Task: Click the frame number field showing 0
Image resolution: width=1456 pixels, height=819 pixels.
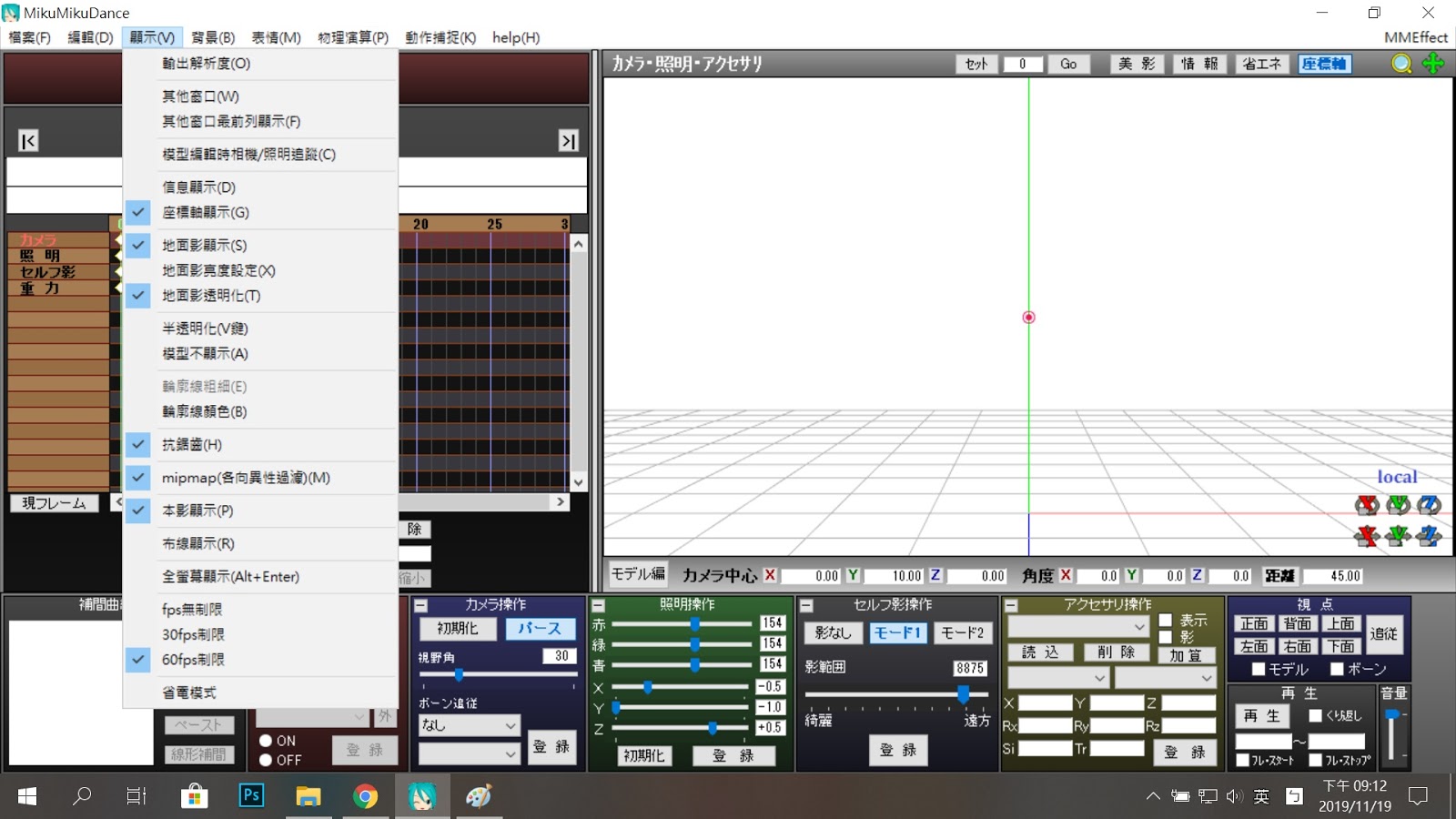Action: [x=1023, y=64]
